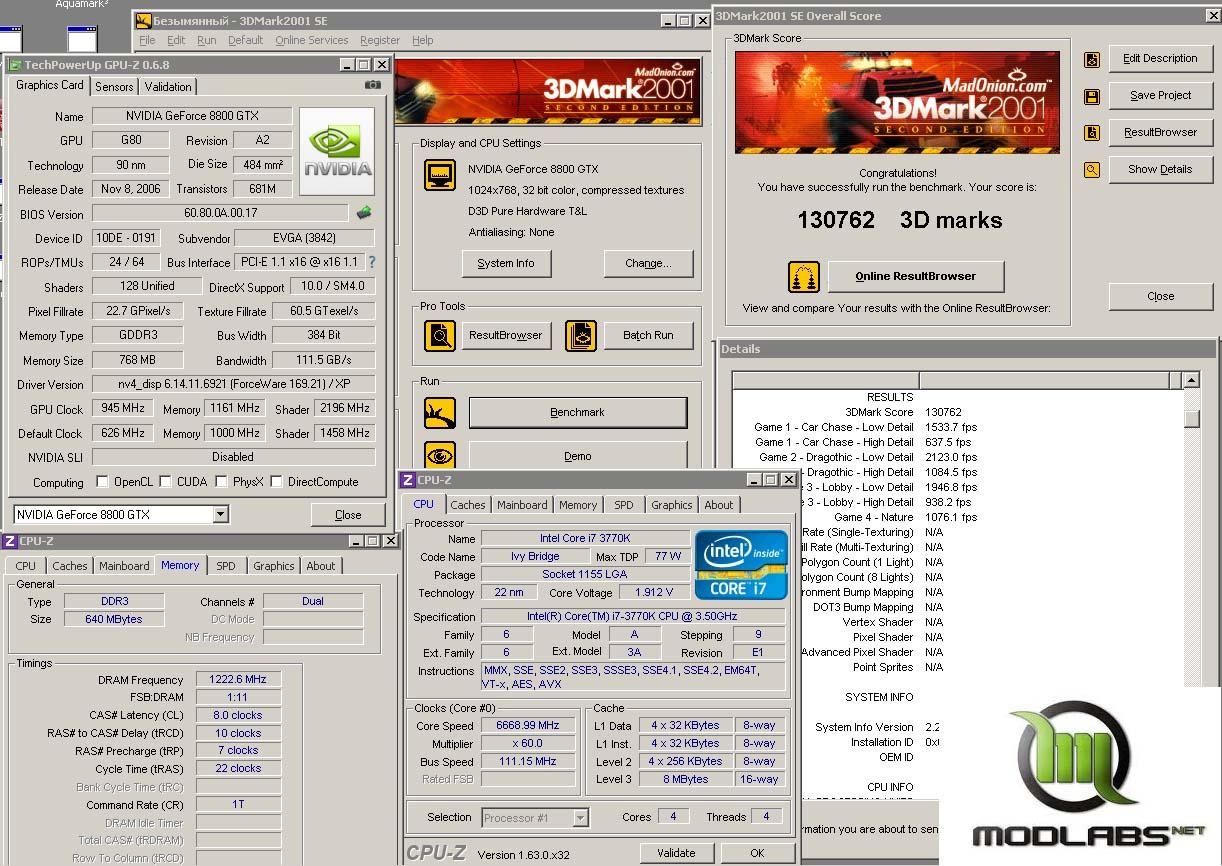
Task: Switch to Graphics tab in front CPU-Z
Action: pyautogui.click(x=671, y=505)
